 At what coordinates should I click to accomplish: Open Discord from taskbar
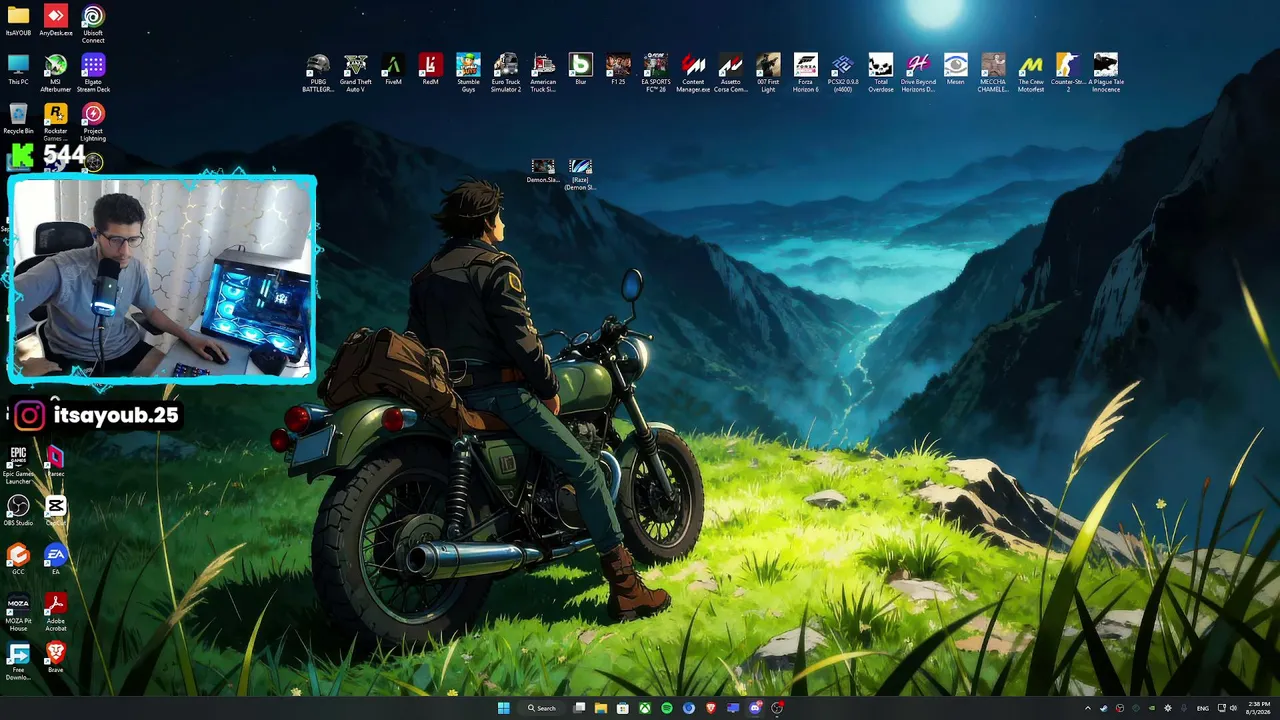pos(755,708)
